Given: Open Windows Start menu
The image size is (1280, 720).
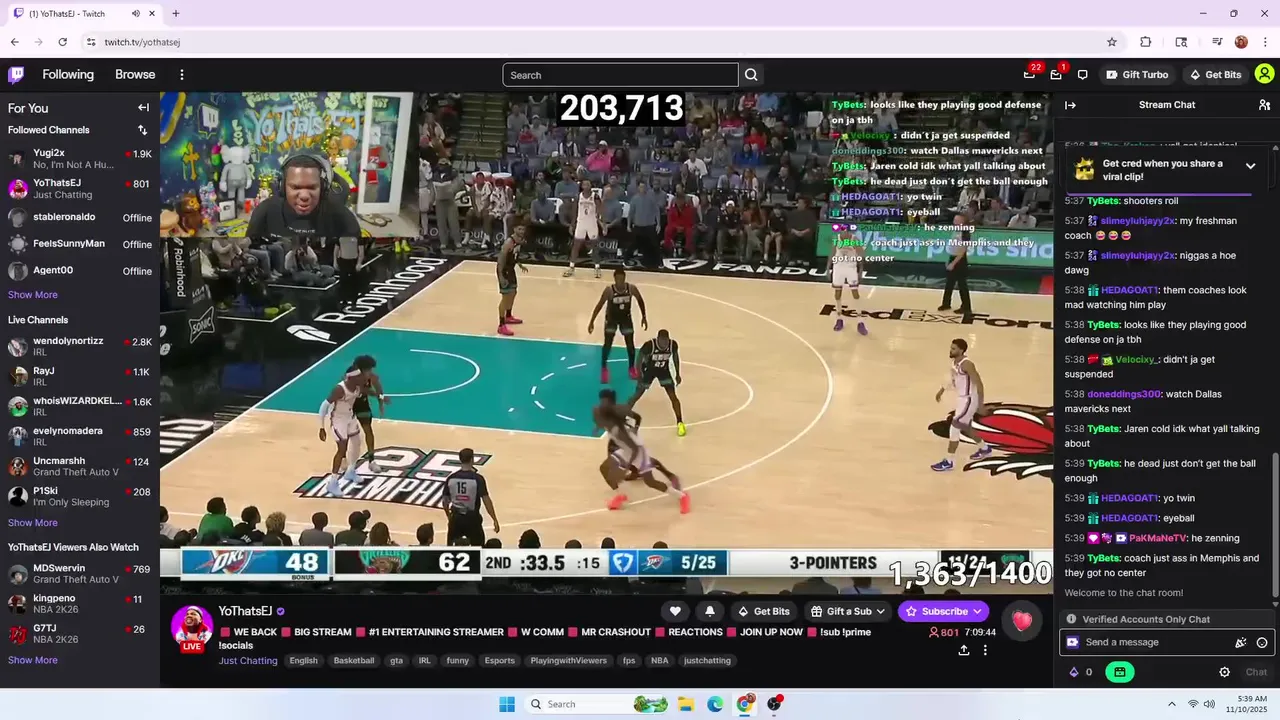Looking at the screenshot, I should (x=507, y=704).
